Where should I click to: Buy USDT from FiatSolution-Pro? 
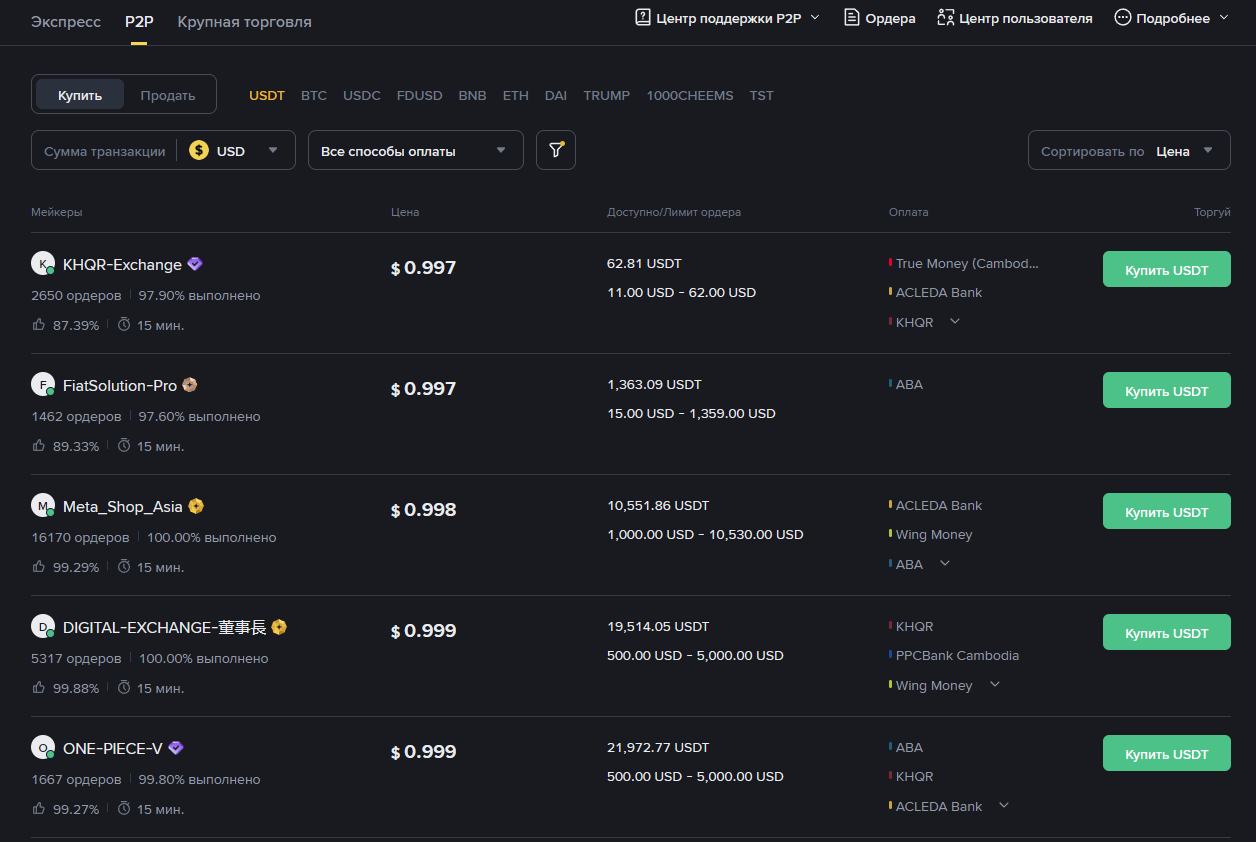pyautogui.click(x=1166, y=391)
